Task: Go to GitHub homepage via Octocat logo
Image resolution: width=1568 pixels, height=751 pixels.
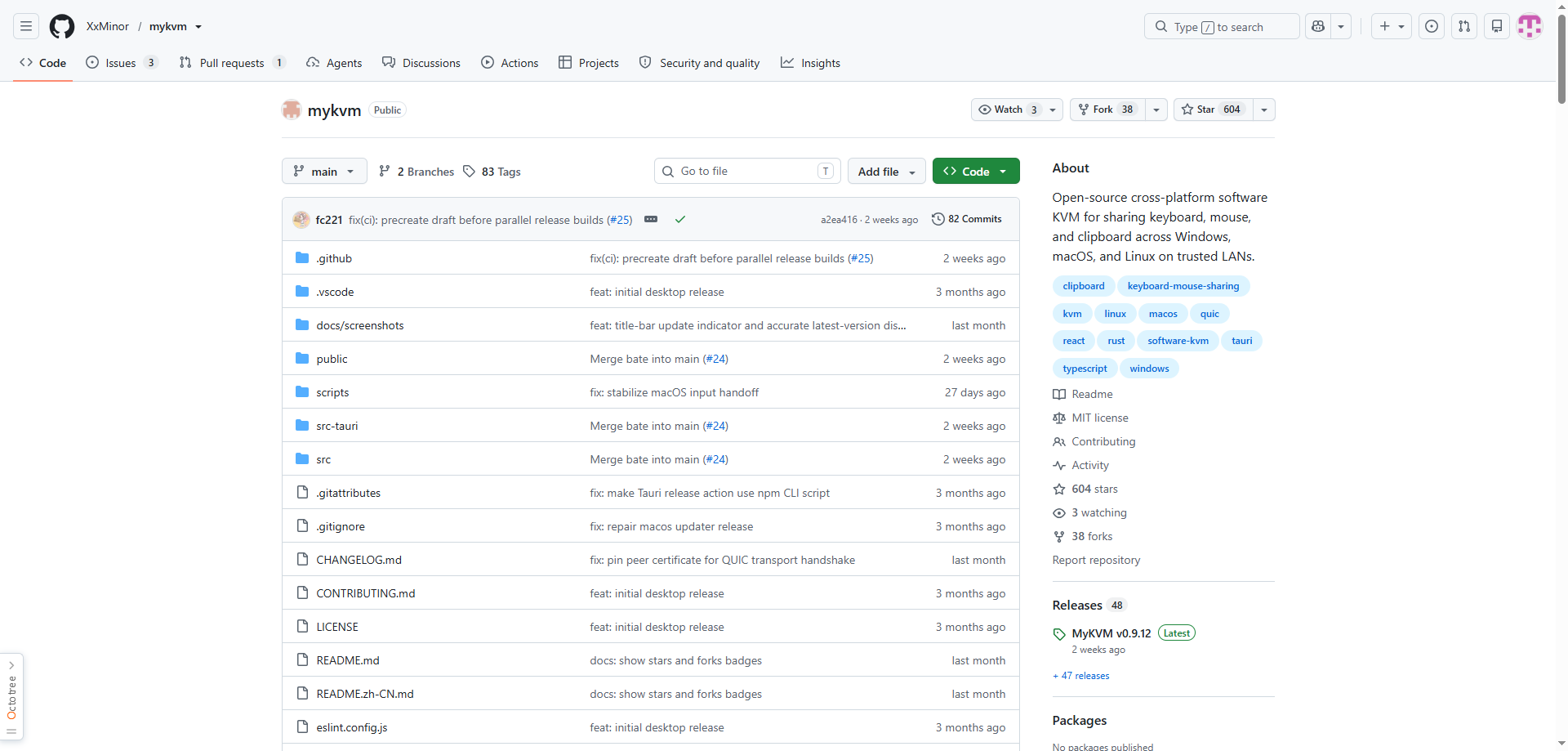Action: click(x=62, y=27)
